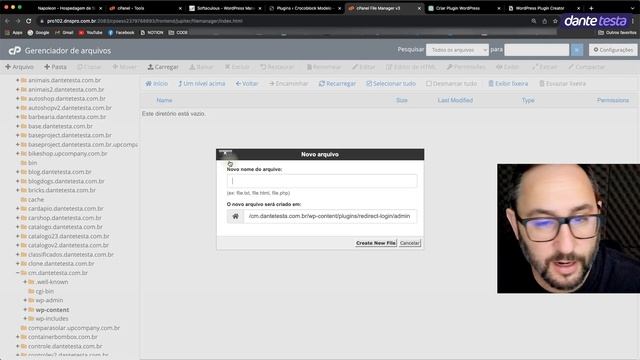
Task: Upload files with Carregar
Action: [x=163, y=67]
